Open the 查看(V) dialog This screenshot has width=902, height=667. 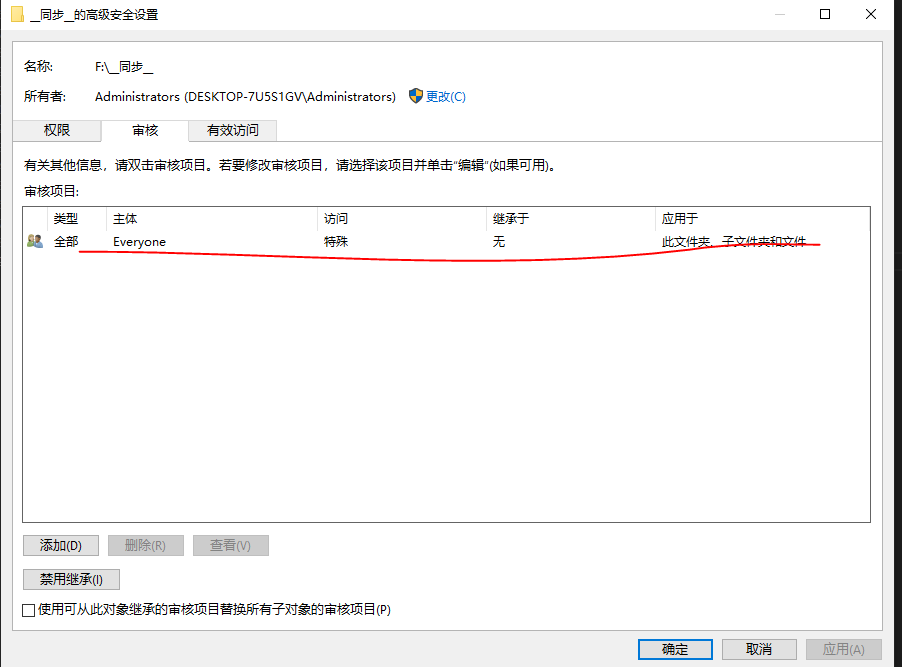pos(230,545)
